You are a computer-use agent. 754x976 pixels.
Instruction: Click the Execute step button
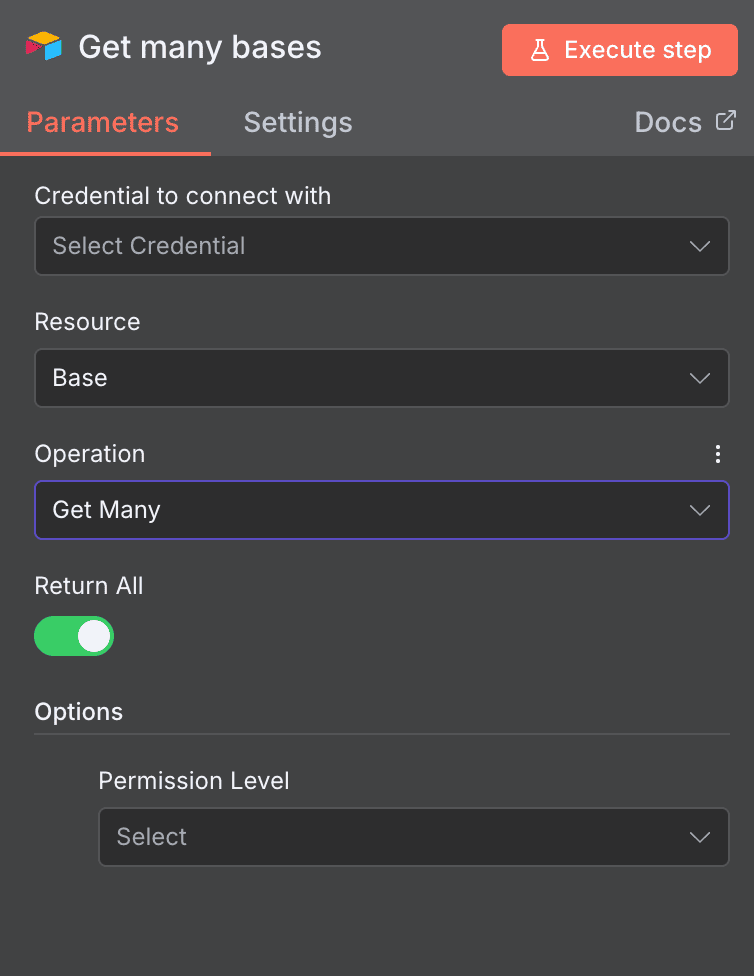click(619, 49)
